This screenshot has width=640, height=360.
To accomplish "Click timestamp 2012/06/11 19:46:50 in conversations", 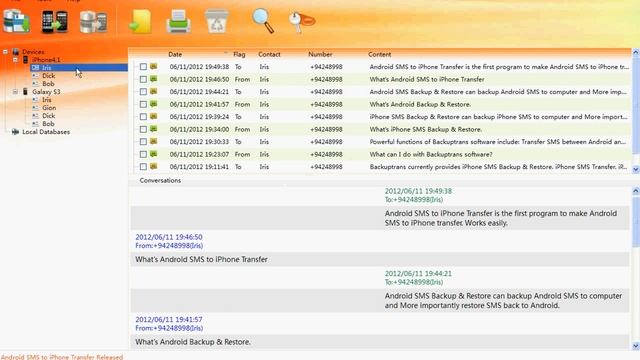I will [169, 237].
